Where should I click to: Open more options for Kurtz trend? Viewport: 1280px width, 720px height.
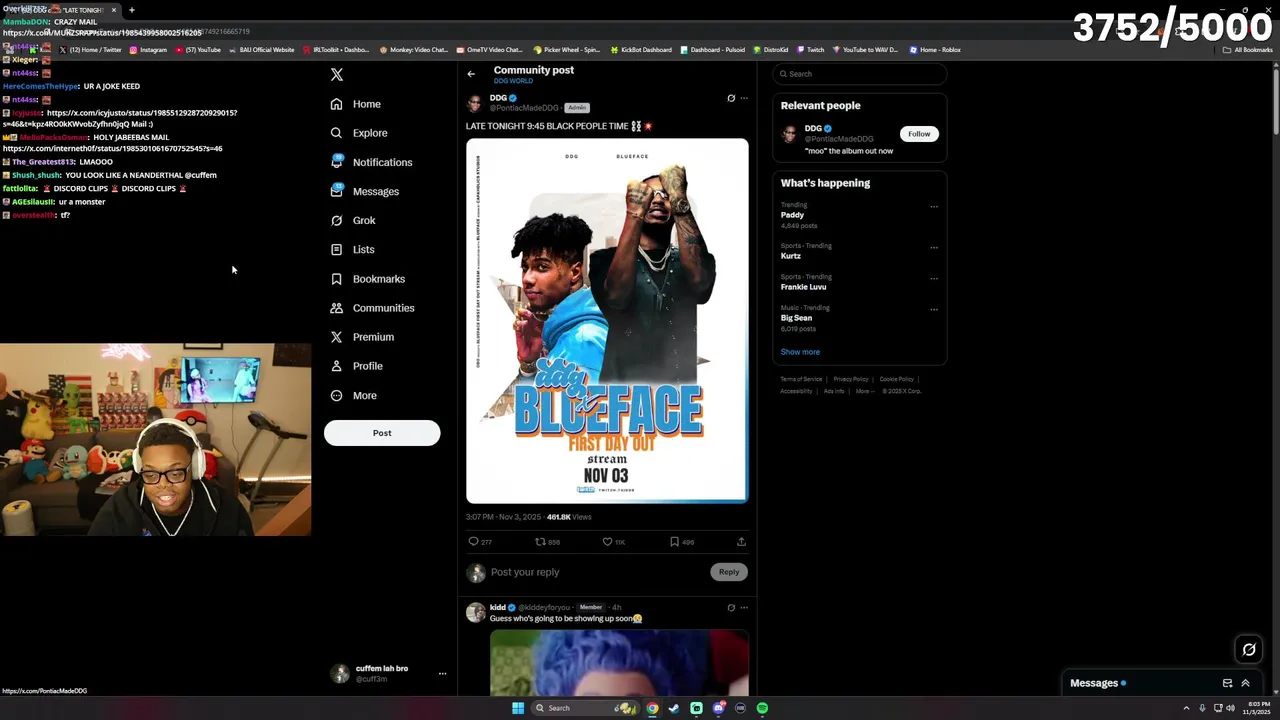click(x=934, y=247)
